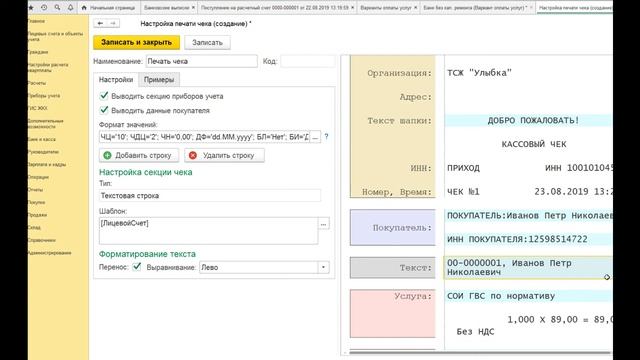Select the Услуга pink section block

393,313
